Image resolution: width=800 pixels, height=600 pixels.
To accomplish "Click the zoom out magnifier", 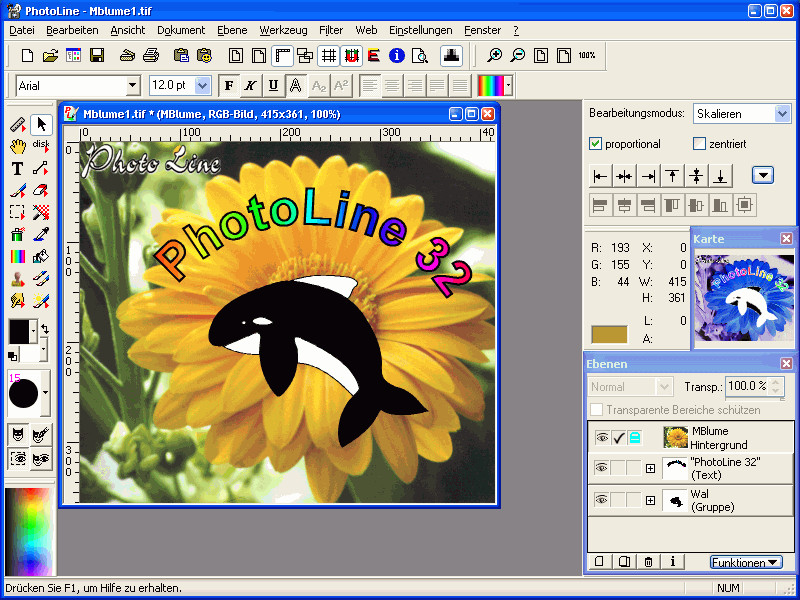I will pyautogui.click(x=517, y=55).
